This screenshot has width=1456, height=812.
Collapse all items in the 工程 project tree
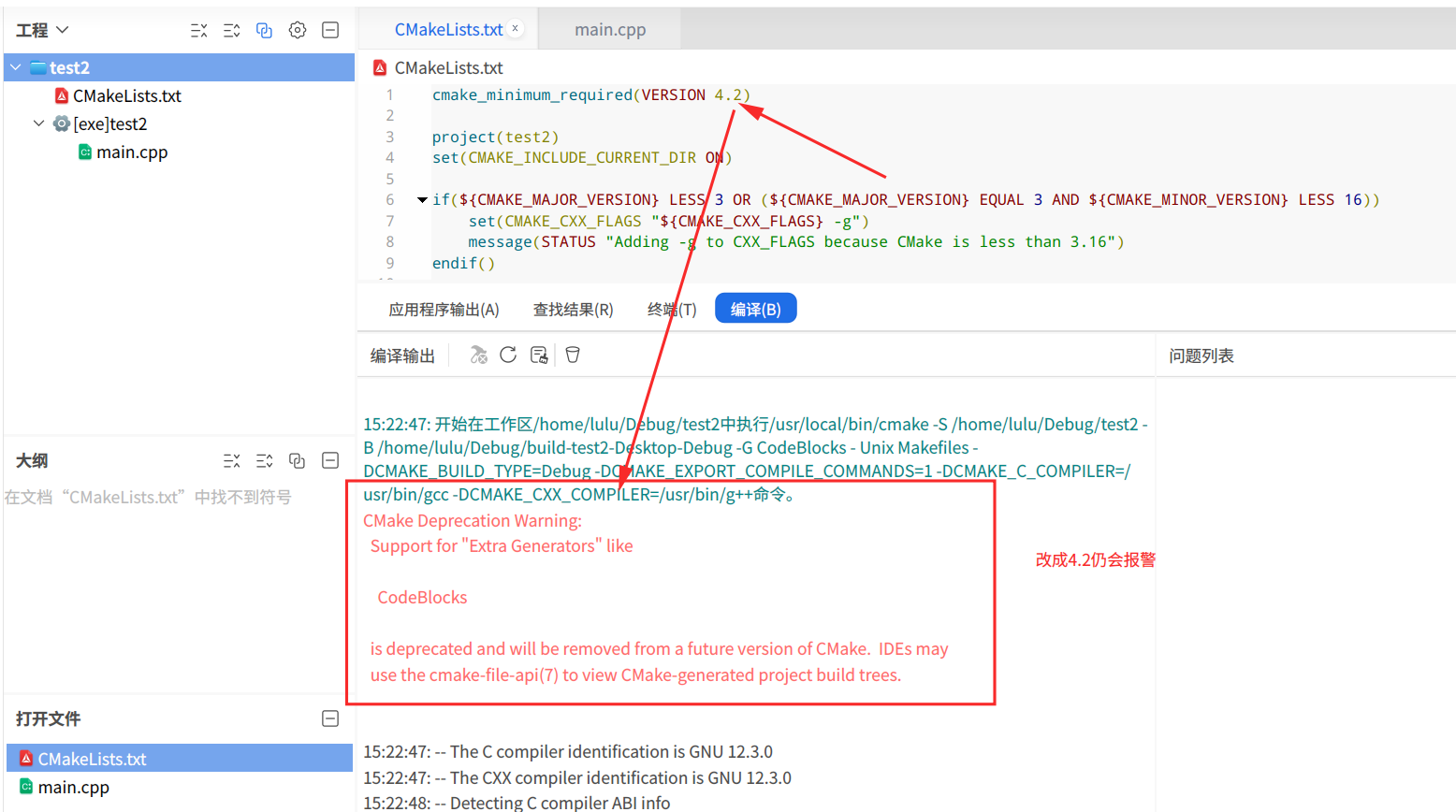[199, 30]
